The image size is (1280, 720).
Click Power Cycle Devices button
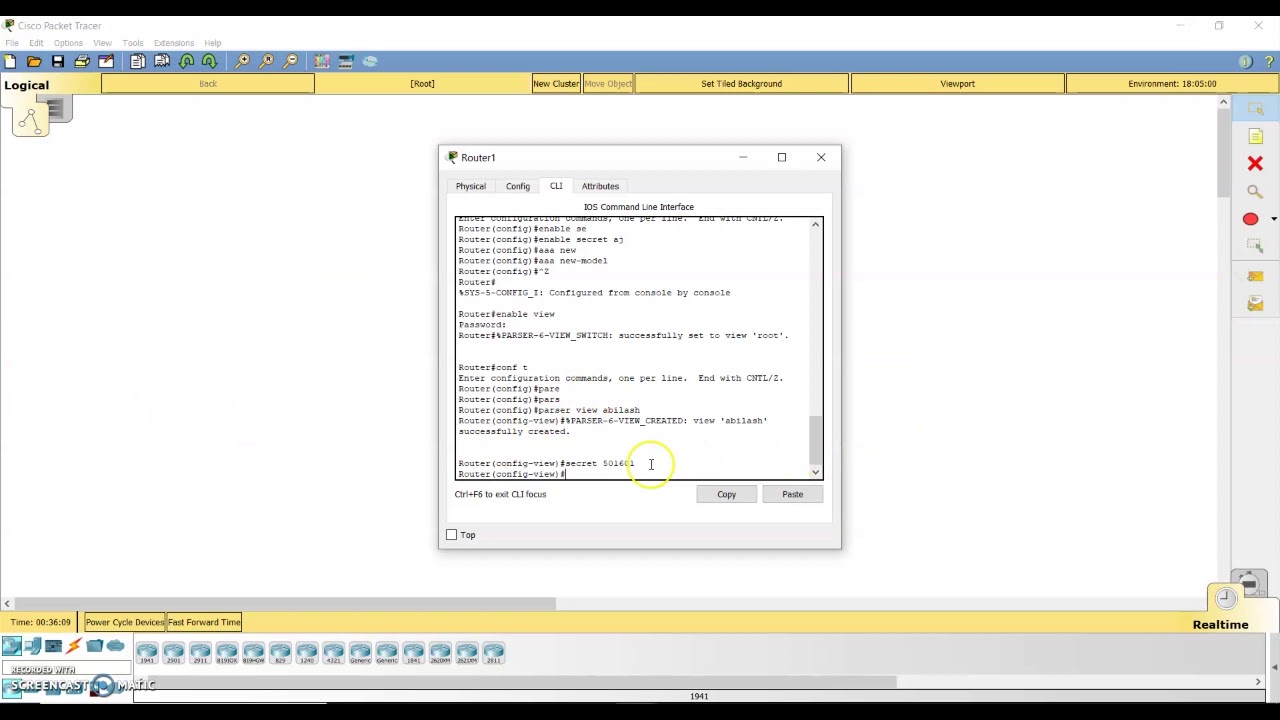click(124, 622)
